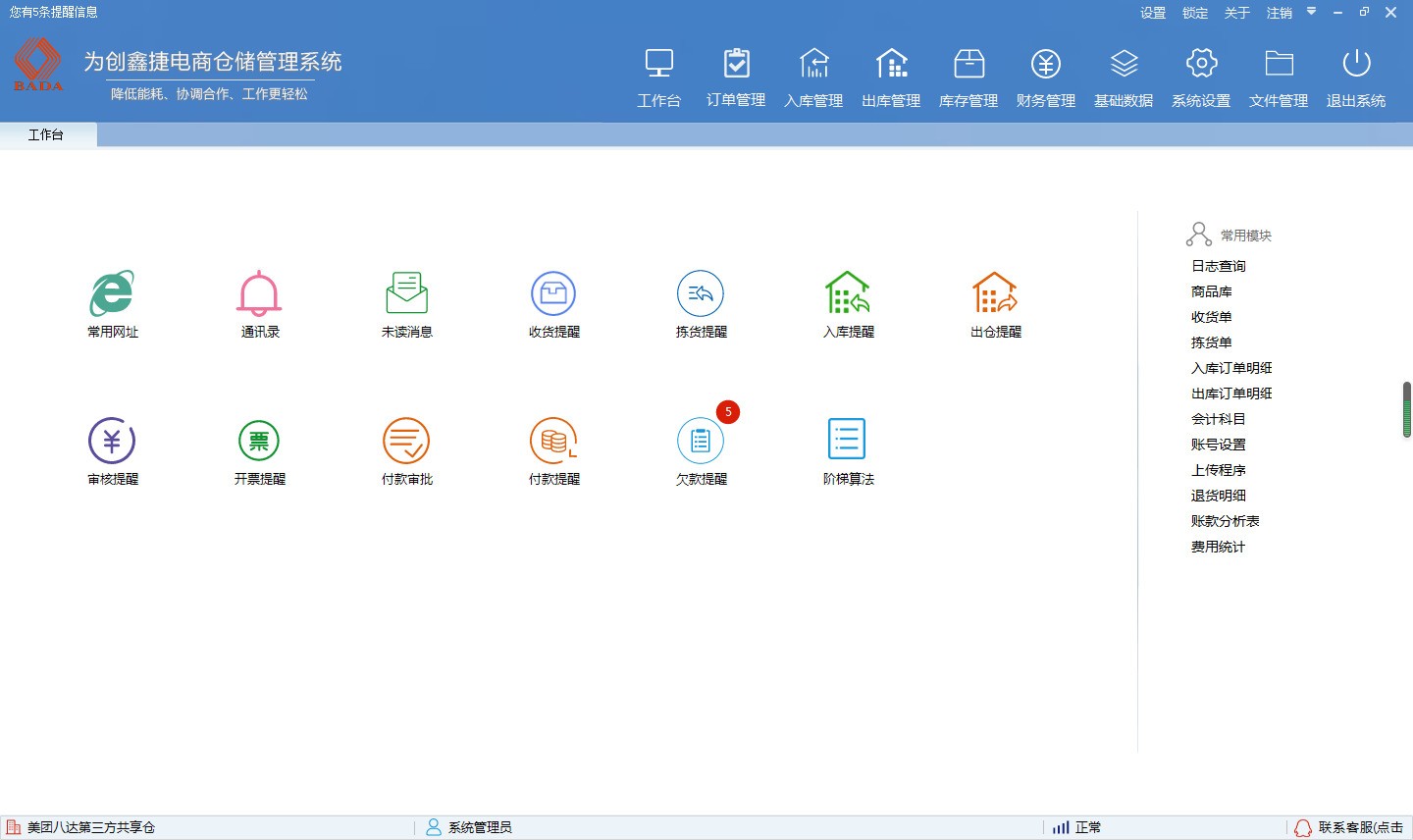The width and height of the screenshot is (1413, 840).
Task: Open 出仓提醒 warehouse icon
Action: pyautogui.click(x=995, y=292)
